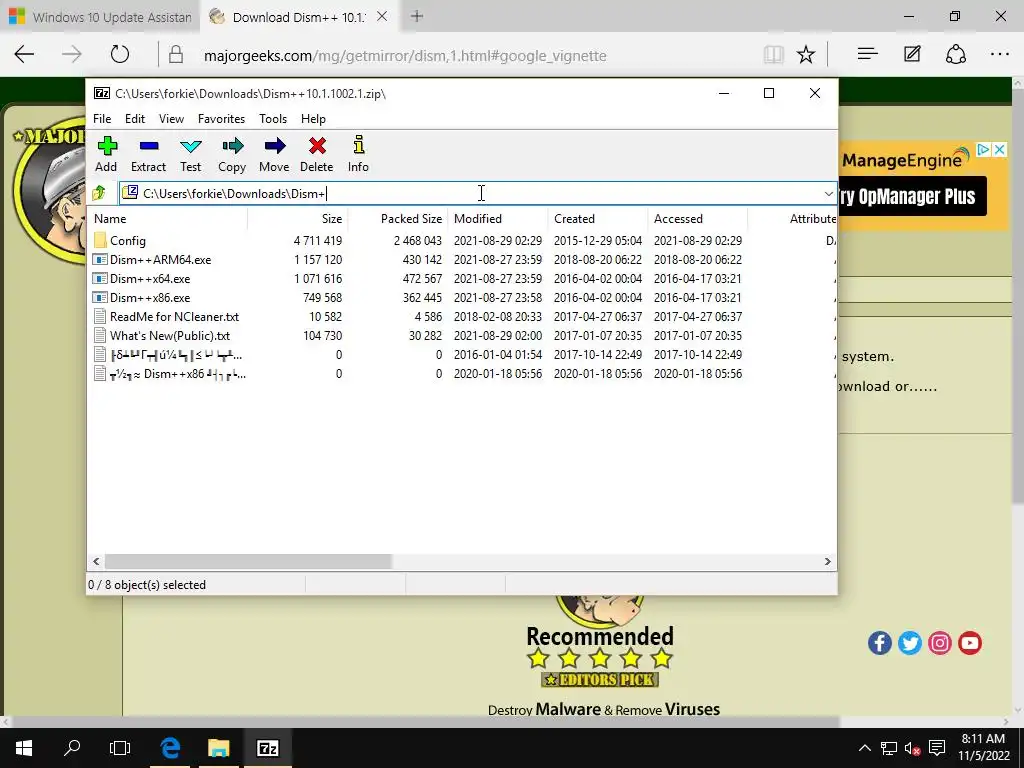Sort by the Name column header
The width and height of the screenshot is (1024, 768).
(167, 219)
